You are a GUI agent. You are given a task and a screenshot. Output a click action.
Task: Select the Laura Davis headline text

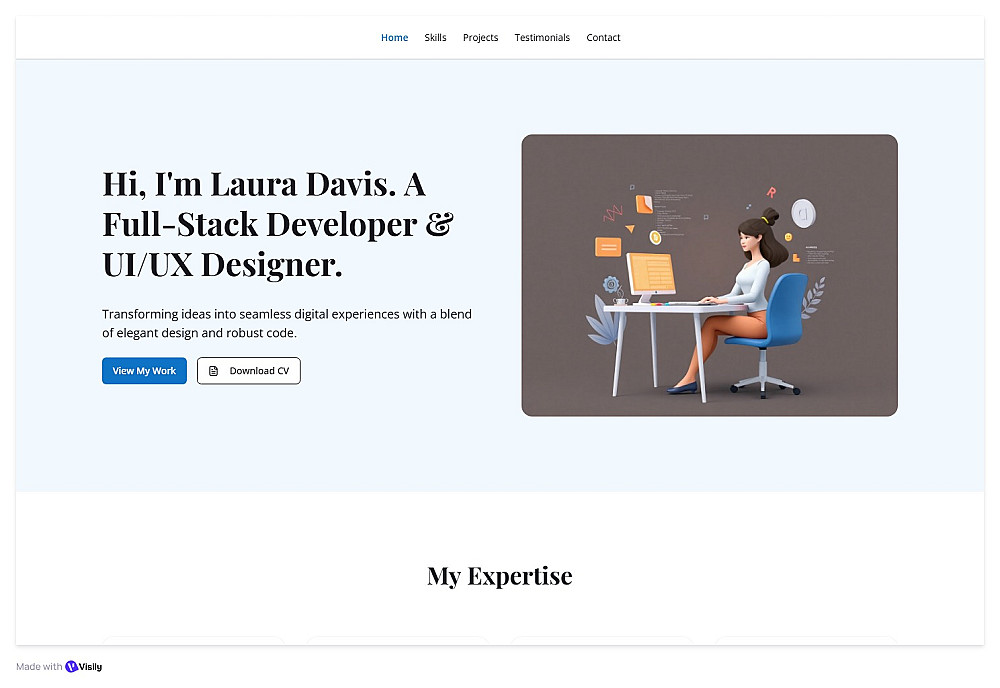coord(277,224)
